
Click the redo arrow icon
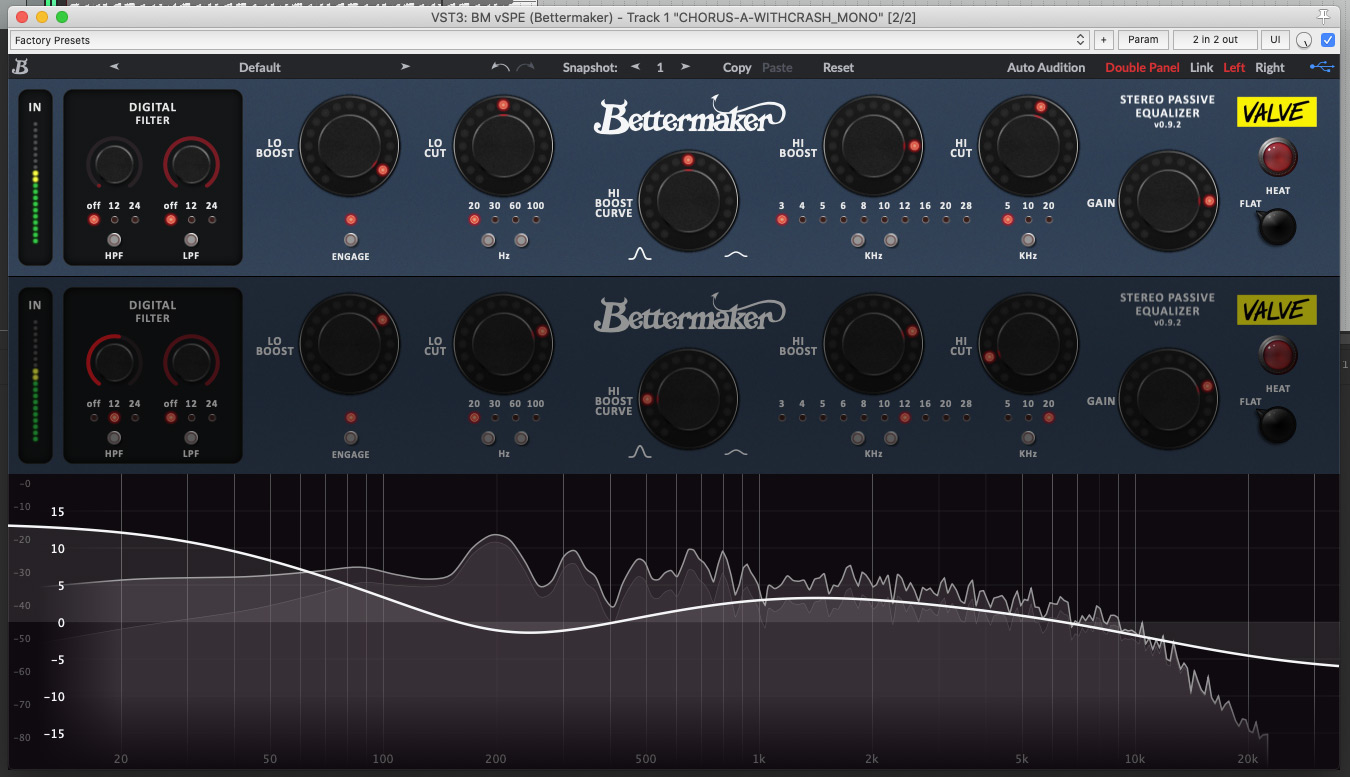pos(526,67)
